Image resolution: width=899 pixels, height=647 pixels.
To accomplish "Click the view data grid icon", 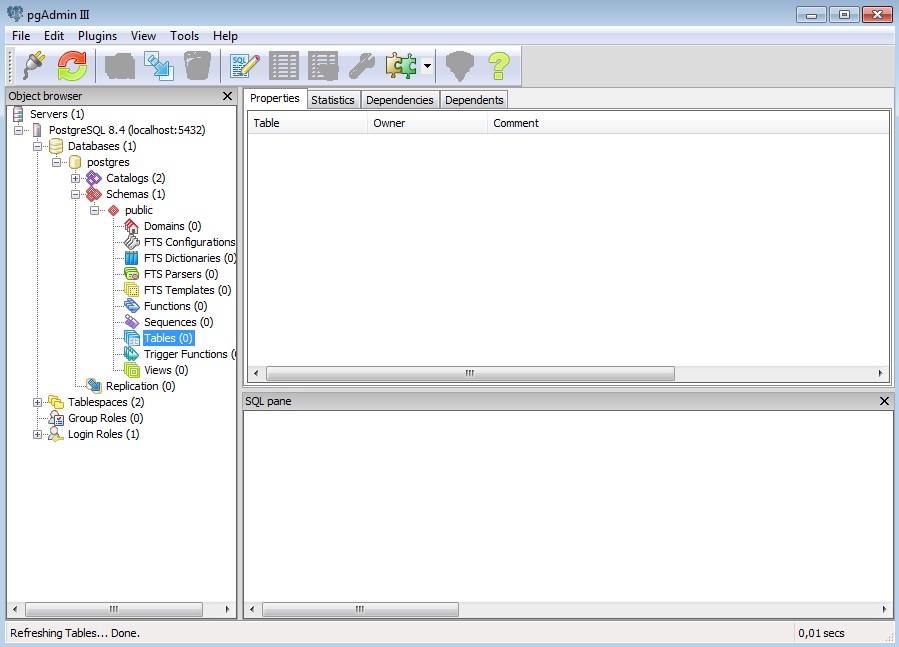I will pos(284,65).
